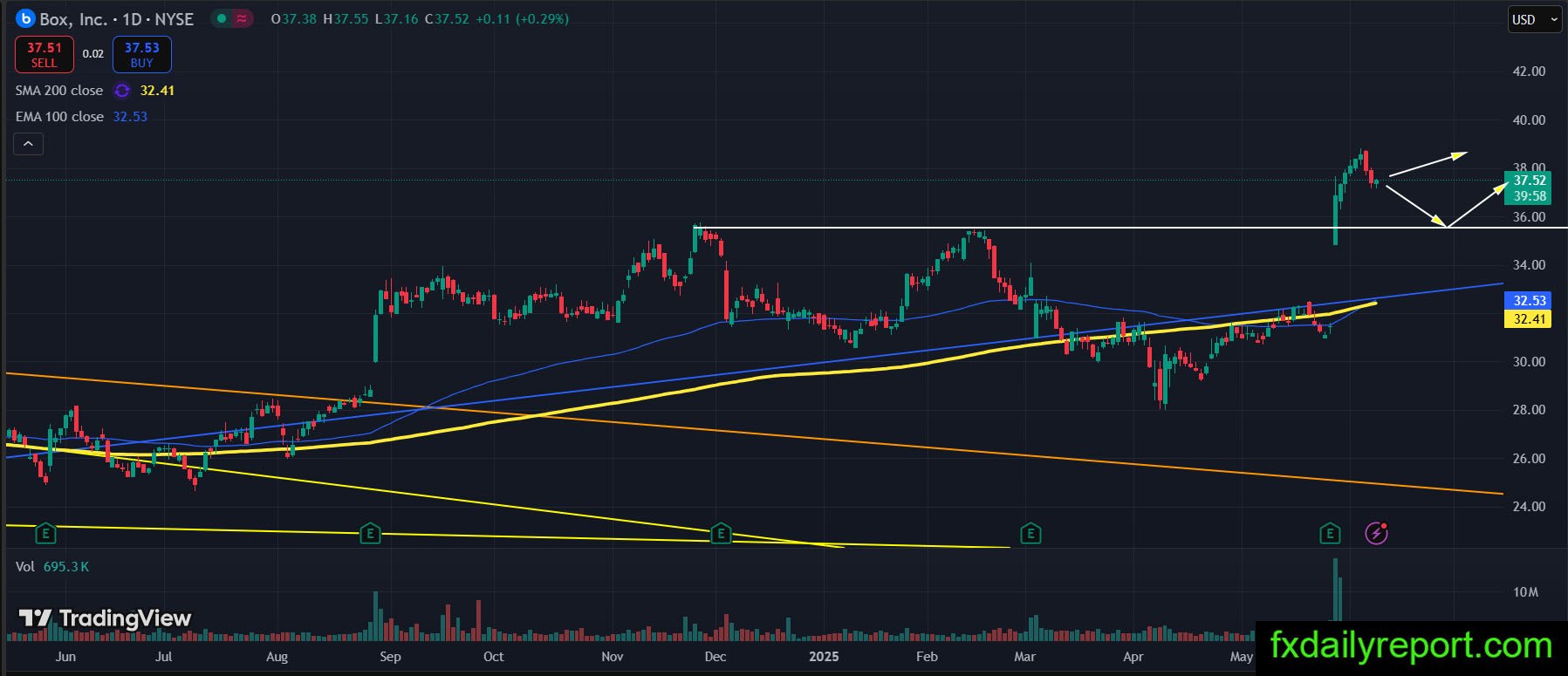Click the Dec label on the time axis
Viewport: 1568px width, 676px height.
coord(716,657)
